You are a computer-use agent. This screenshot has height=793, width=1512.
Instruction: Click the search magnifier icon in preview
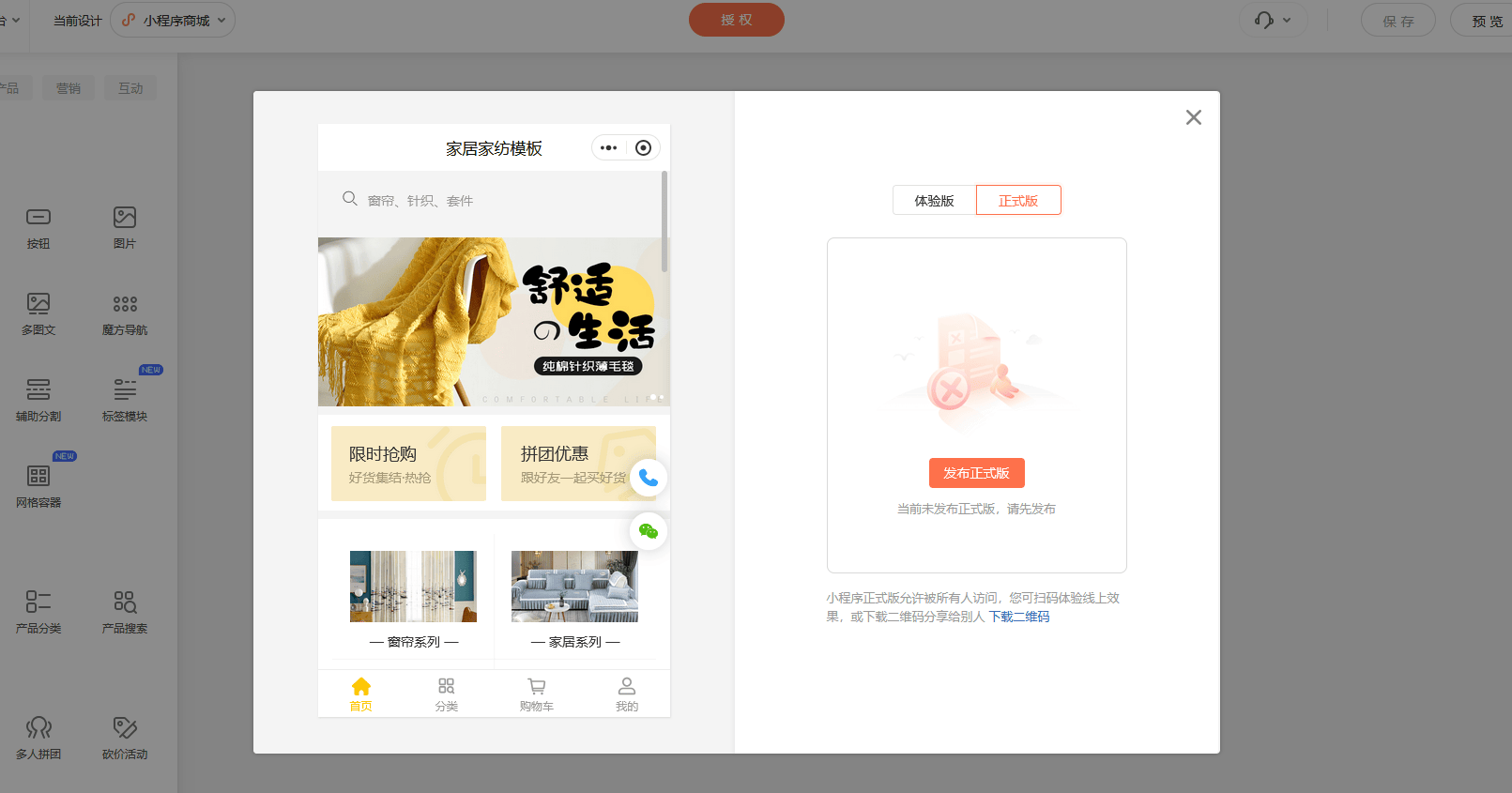pyautogui.click(x=350, y=199)
